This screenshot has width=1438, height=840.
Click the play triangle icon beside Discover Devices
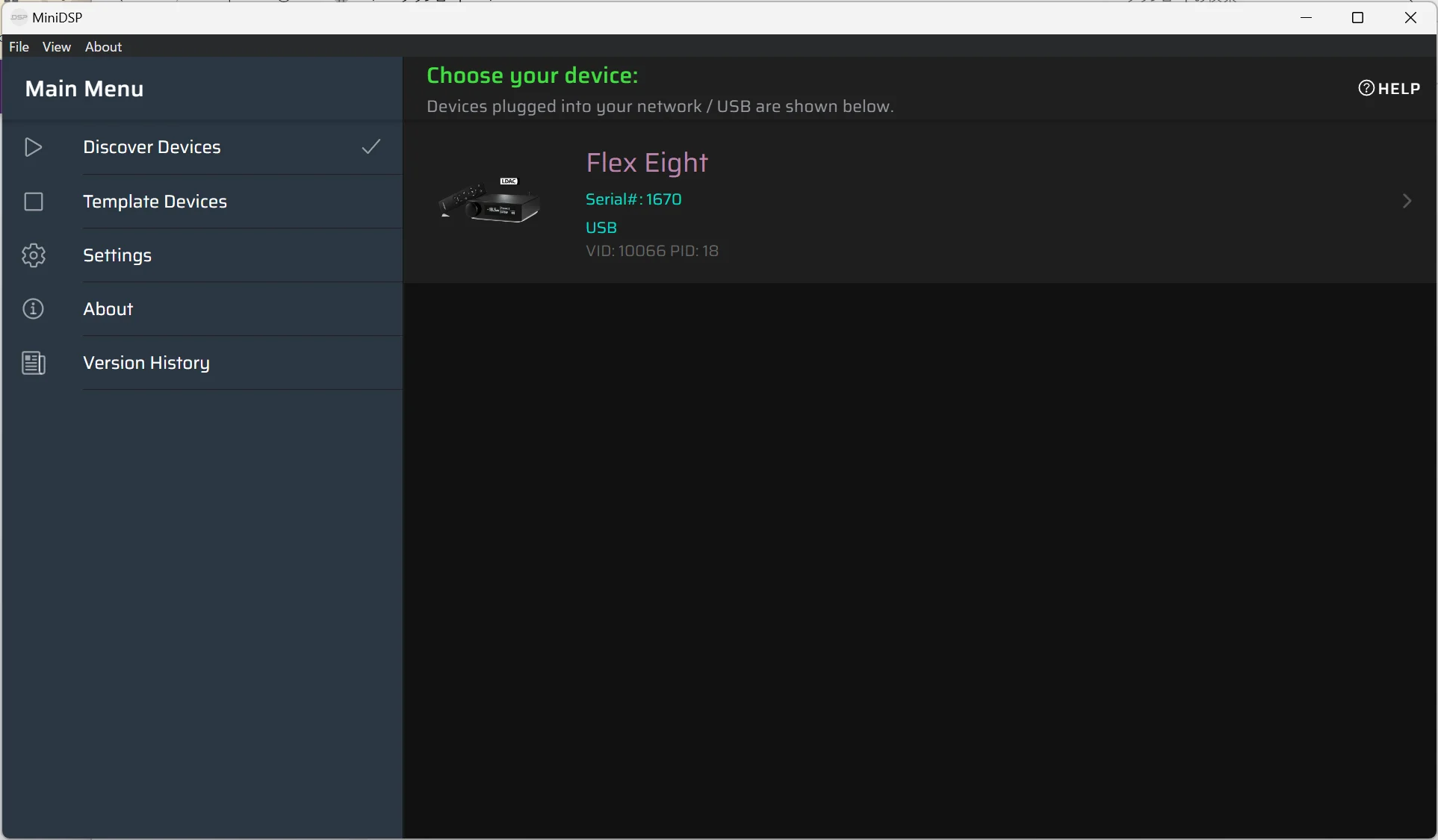click(x=33, y=147)
